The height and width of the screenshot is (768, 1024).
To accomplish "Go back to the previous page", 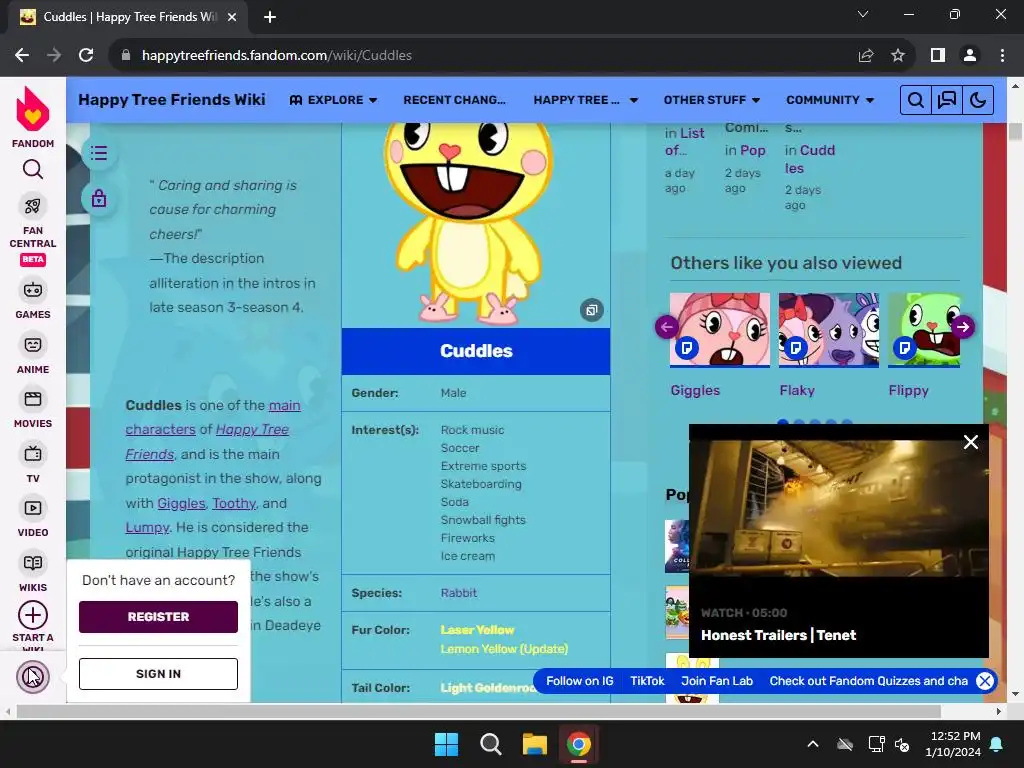I will [x=22, y=56].
